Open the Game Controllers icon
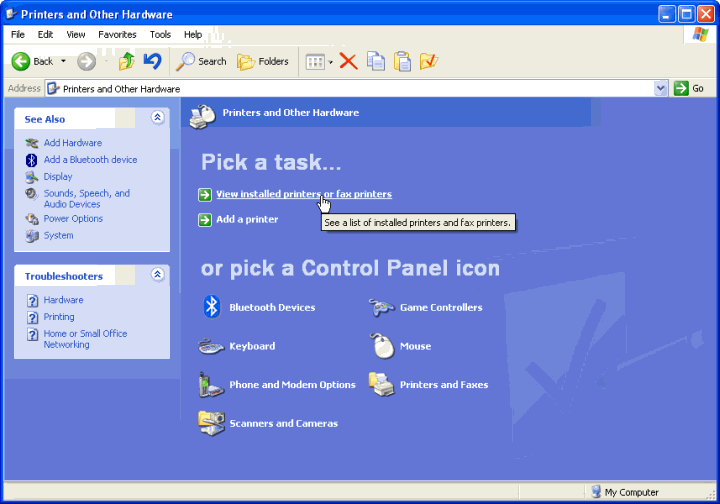The height and width of the screenshot is (504, 720). pos(382,308)
